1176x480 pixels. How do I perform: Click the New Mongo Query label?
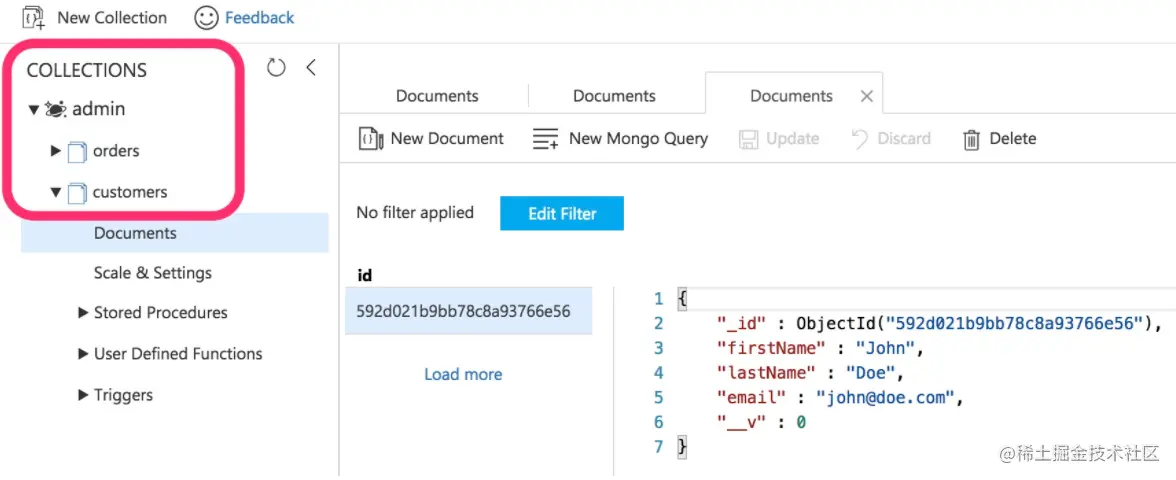[638, 139]
